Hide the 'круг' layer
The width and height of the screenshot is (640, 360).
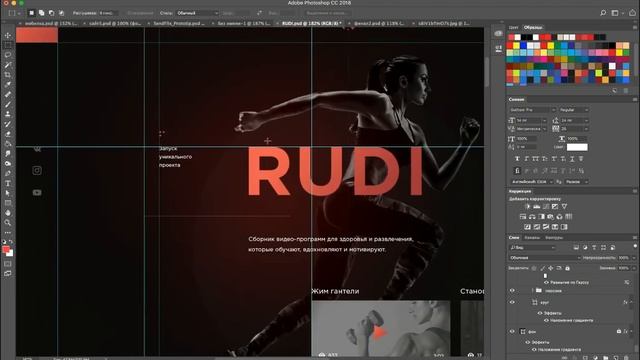pos(512,302)
